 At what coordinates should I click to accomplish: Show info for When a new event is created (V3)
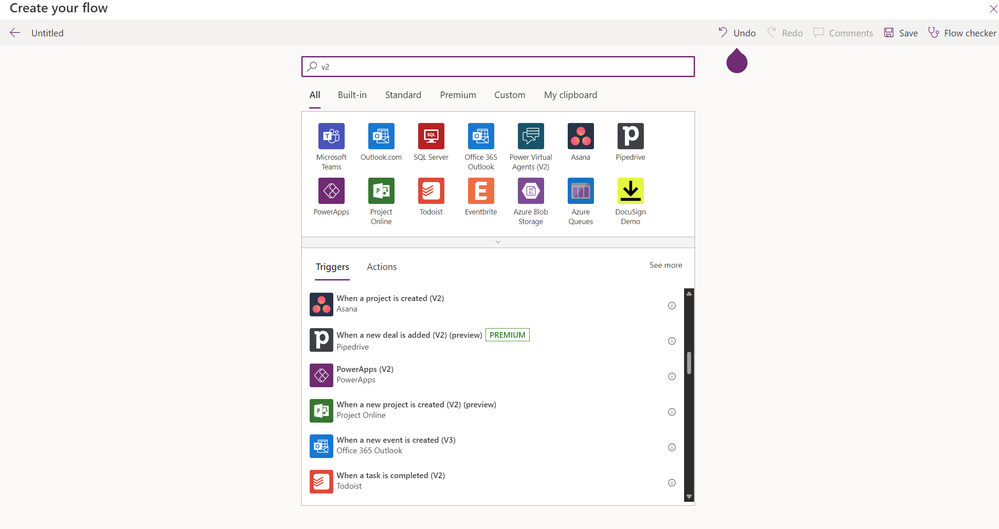tap(672, 447)
